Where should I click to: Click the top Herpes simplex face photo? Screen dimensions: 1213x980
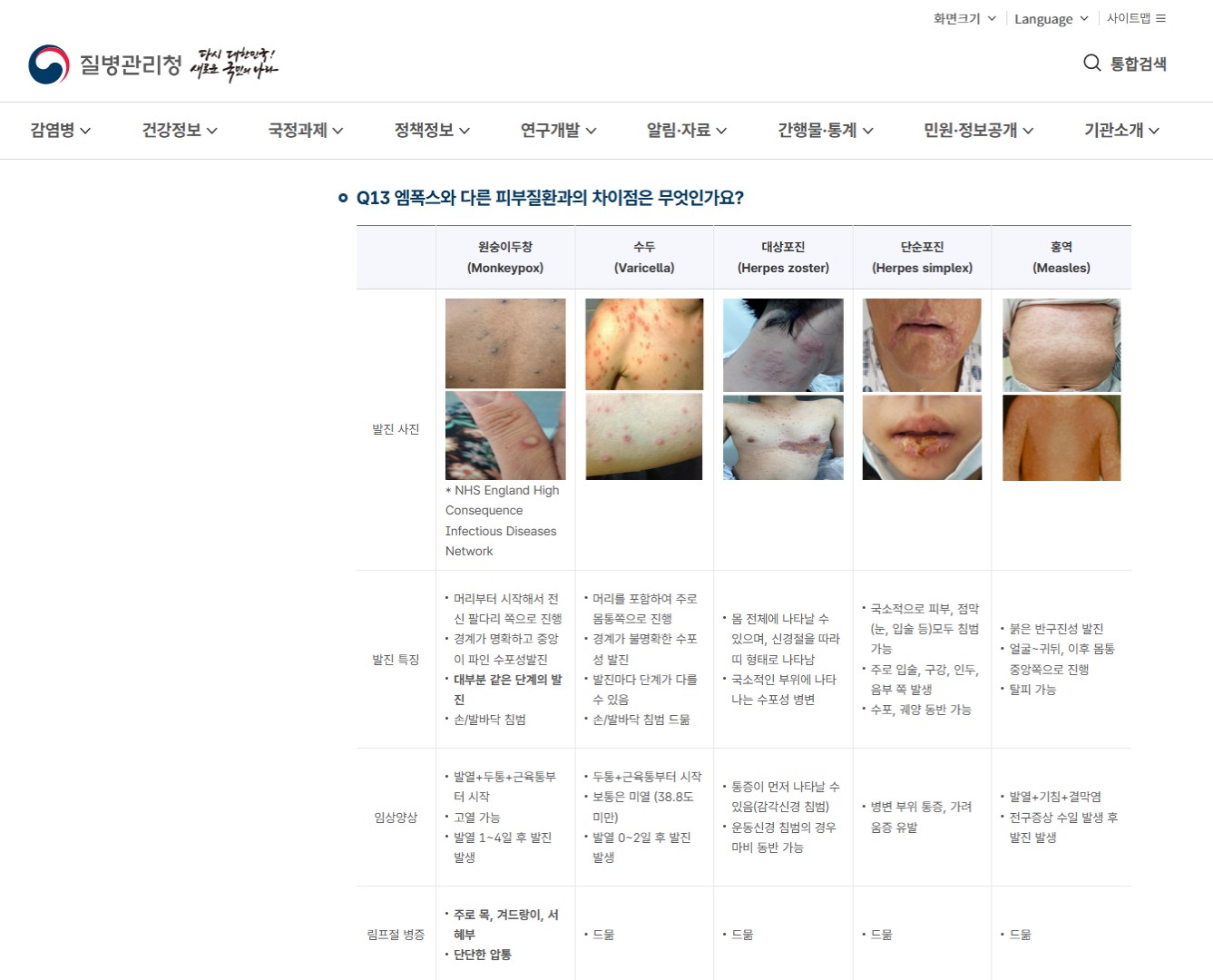(x=922, y=345)
